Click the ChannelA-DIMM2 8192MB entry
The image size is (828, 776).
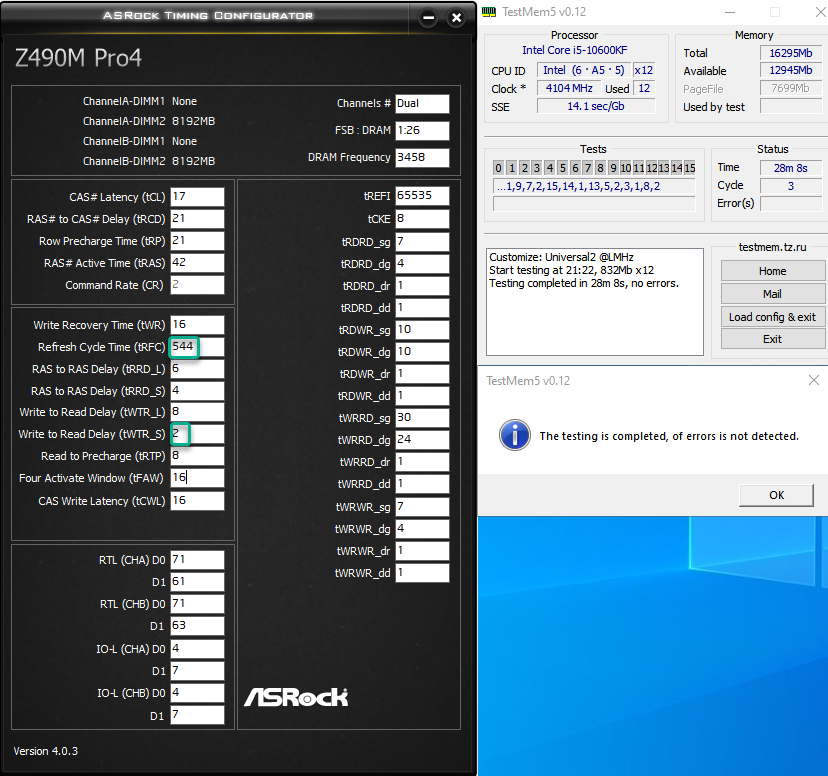tap(149, 121)
